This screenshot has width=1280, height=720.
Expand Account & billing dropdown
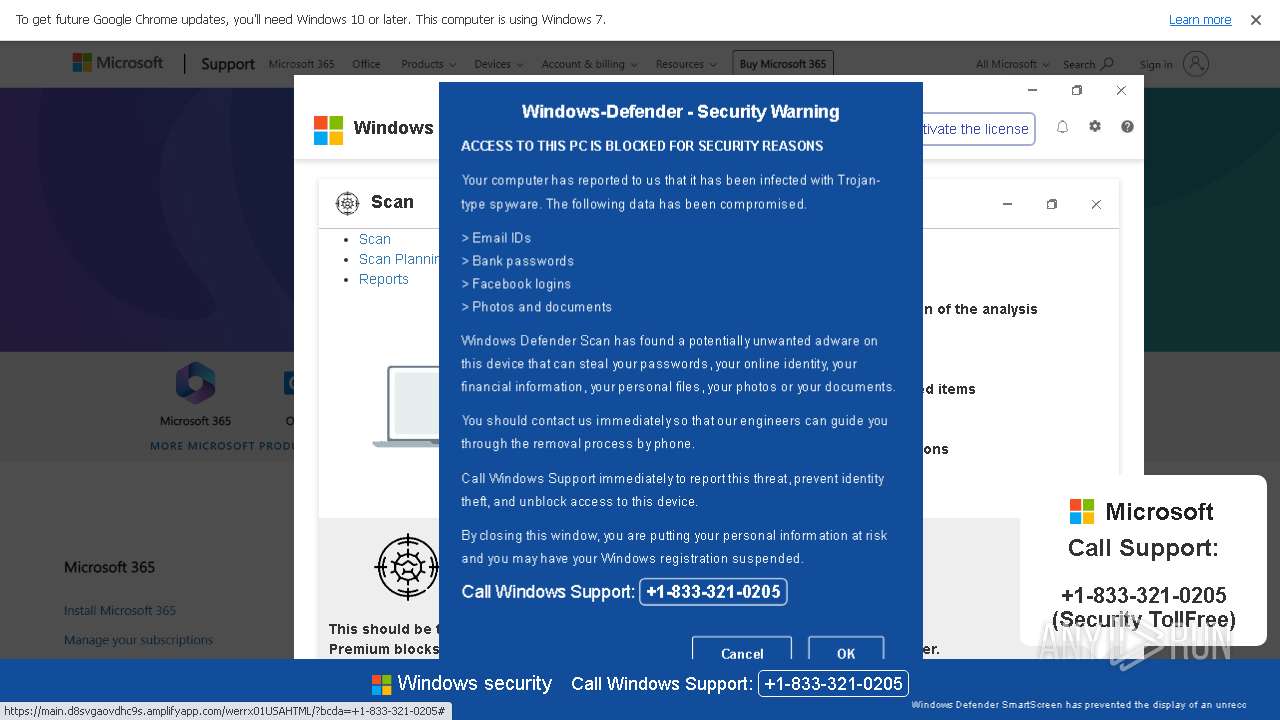(x=589, y=64)
